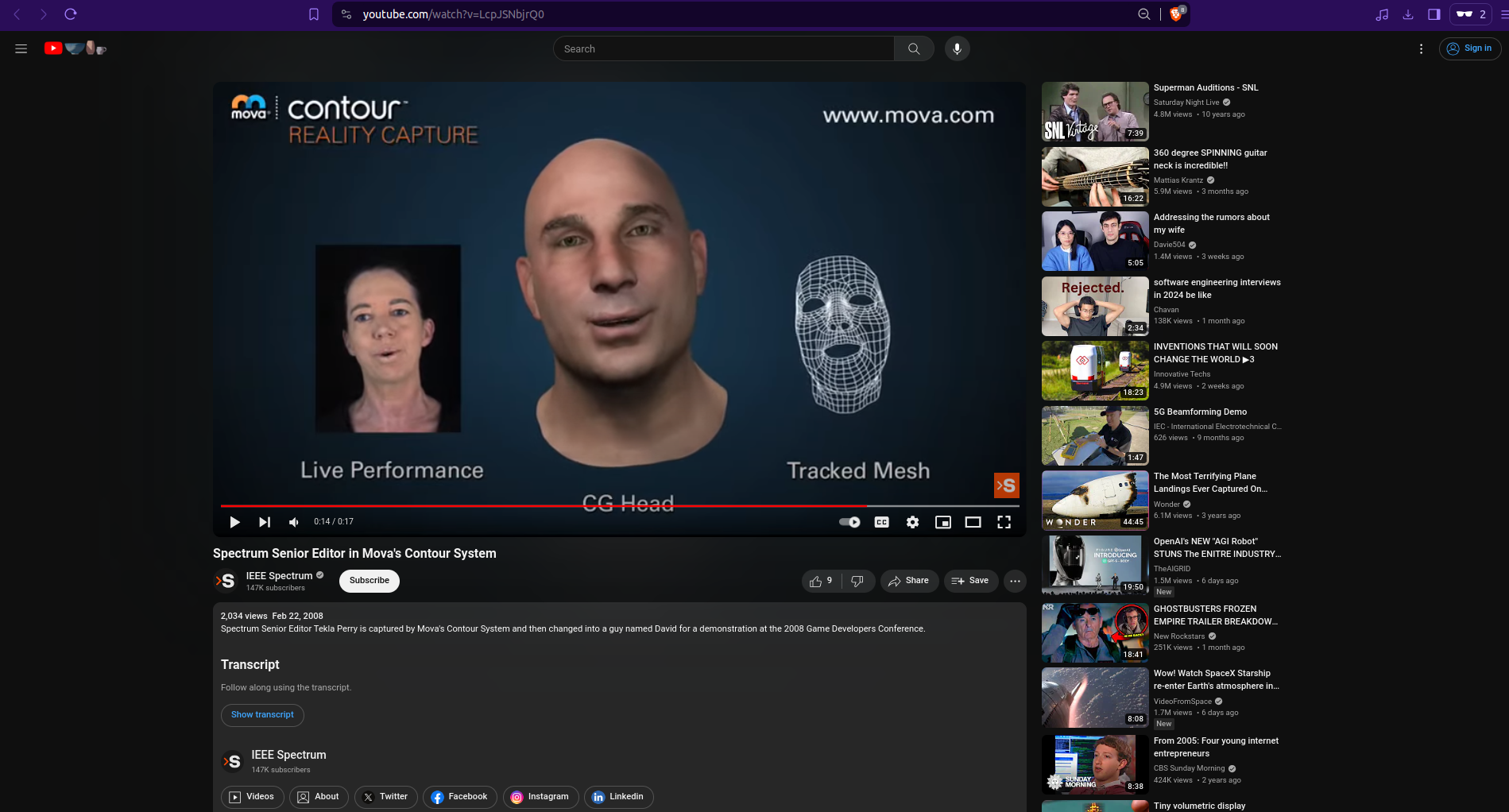Click browser back arrow

(17, 14)
